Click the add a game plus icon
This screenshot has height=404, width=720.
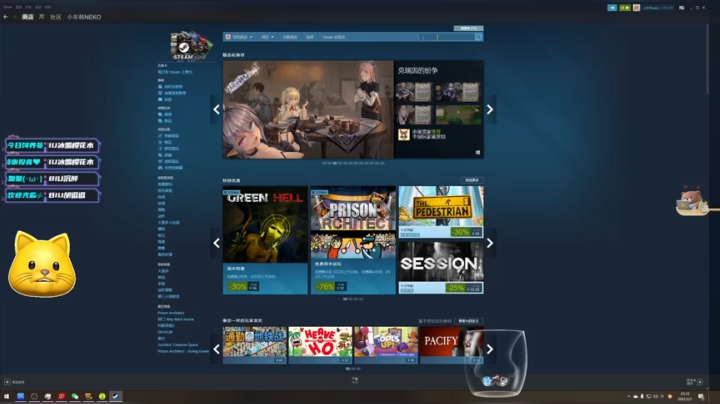tap(7, 382)
